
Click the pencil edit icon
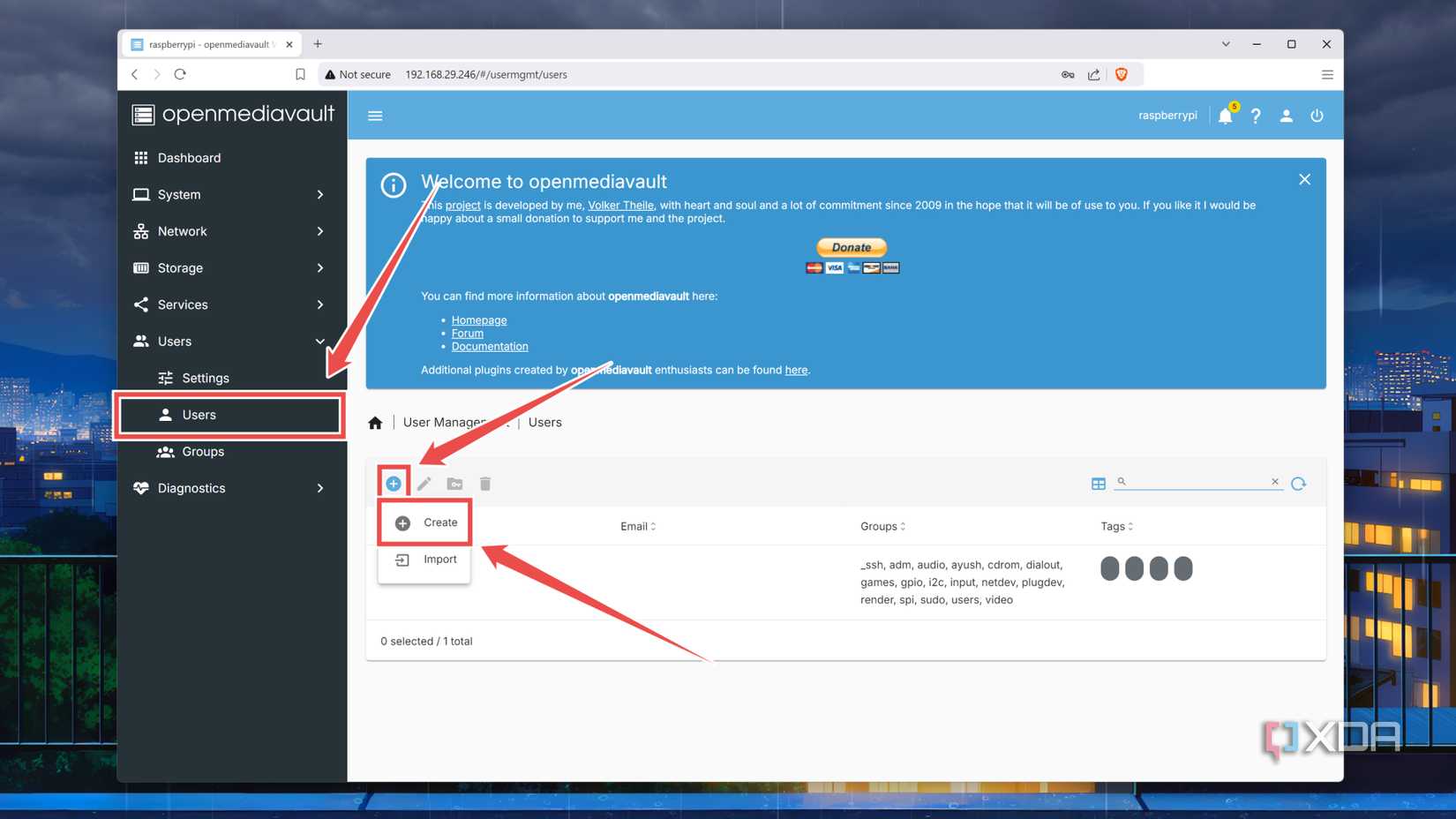tap(424, 484)
